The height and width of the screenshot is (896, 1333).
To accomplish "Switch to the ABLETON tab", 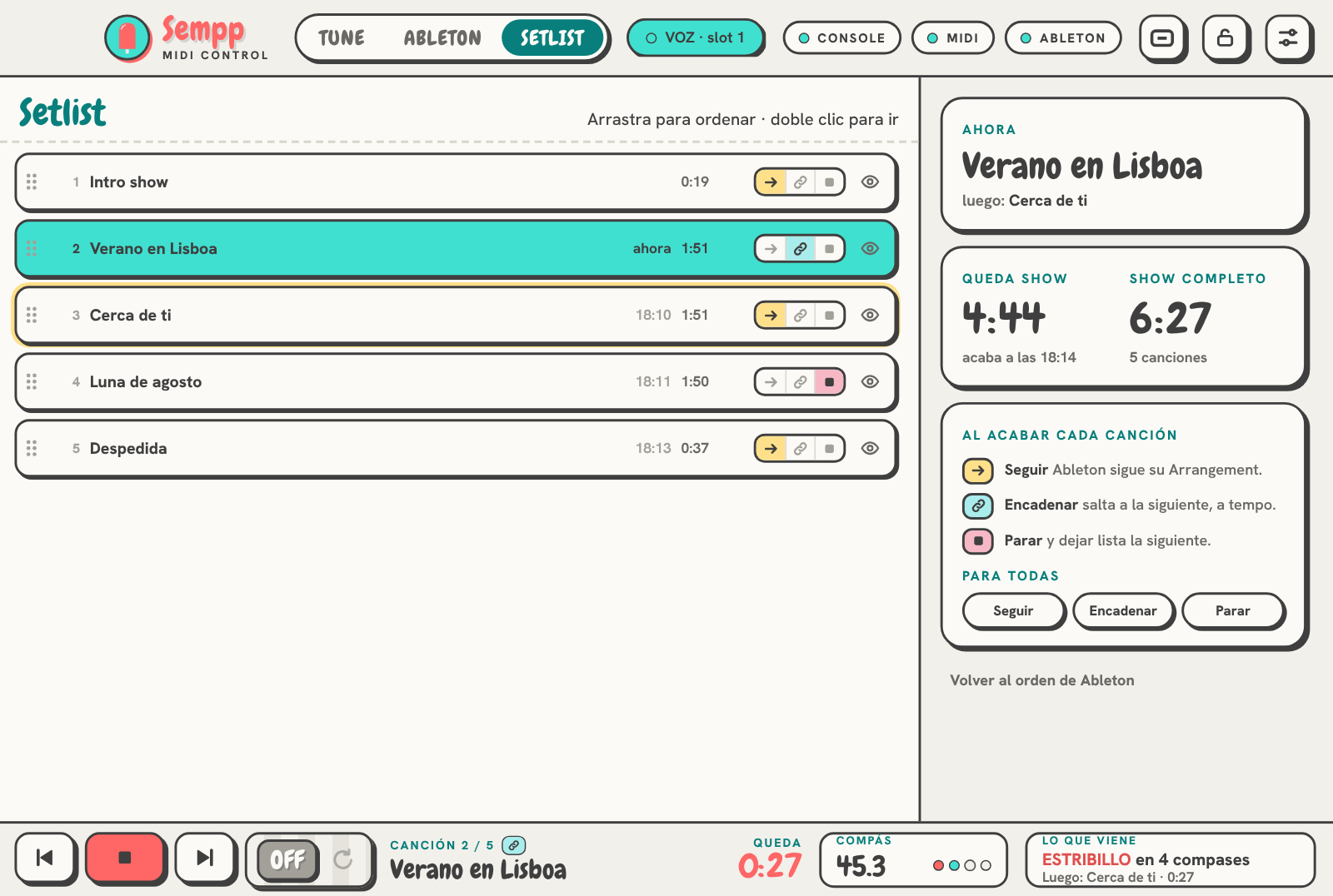I will [442, 37].
